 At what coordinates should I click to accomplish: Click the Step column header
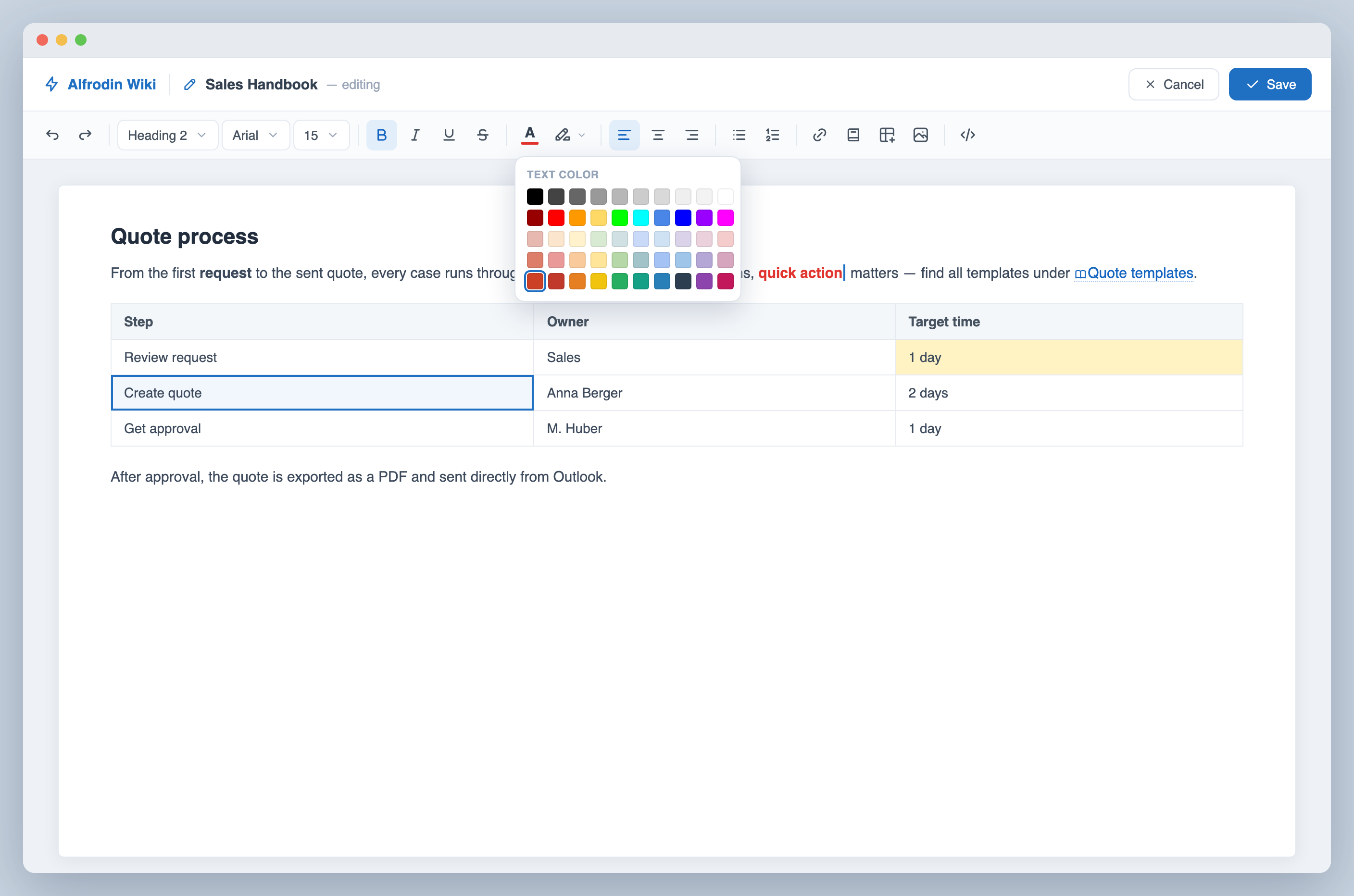tap(322, 322)
